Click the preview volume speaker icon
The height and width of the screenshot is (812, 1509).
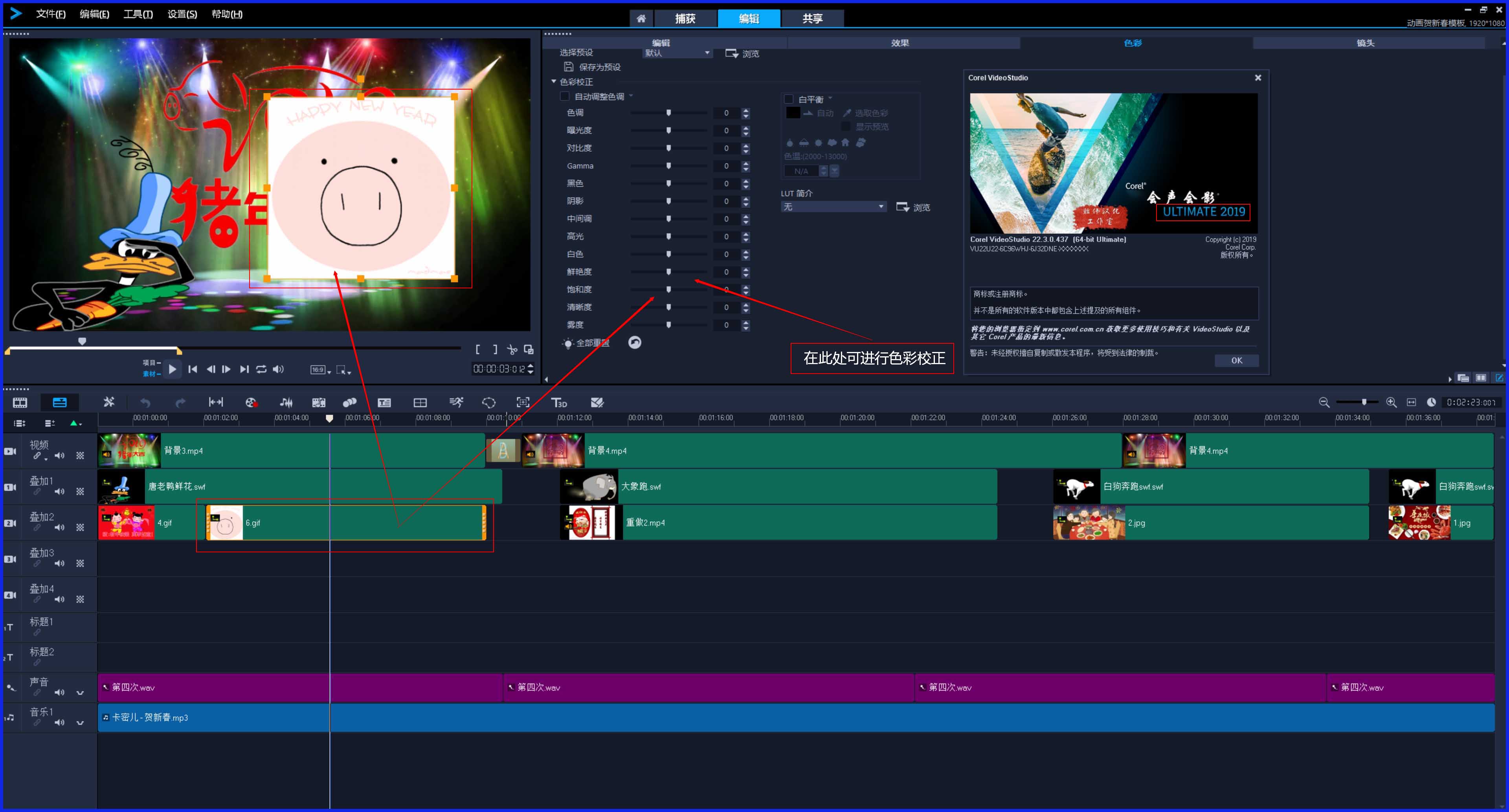(279, 369)
